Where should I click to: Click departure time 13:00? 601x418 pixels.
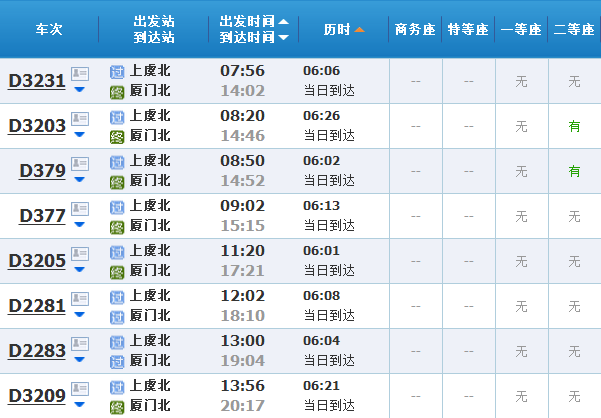[x=242, y=341]
